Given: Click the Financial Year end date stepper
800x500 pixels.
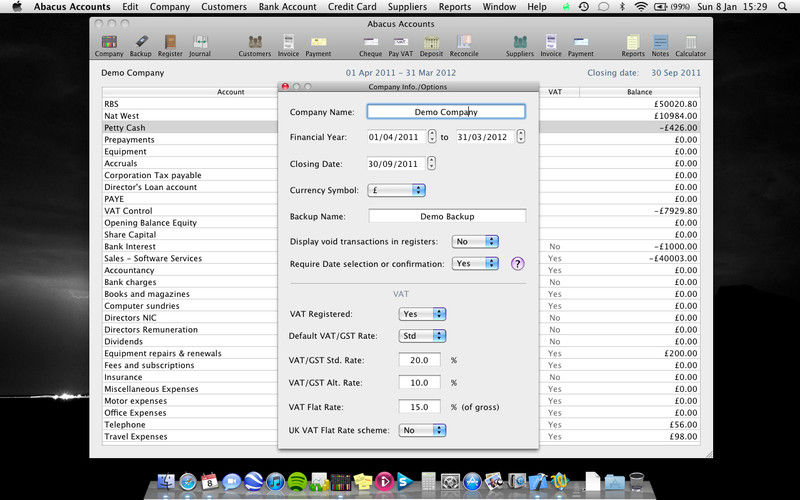Looking at the screenshot, I should pyautogui.click(x=520, y=136).
